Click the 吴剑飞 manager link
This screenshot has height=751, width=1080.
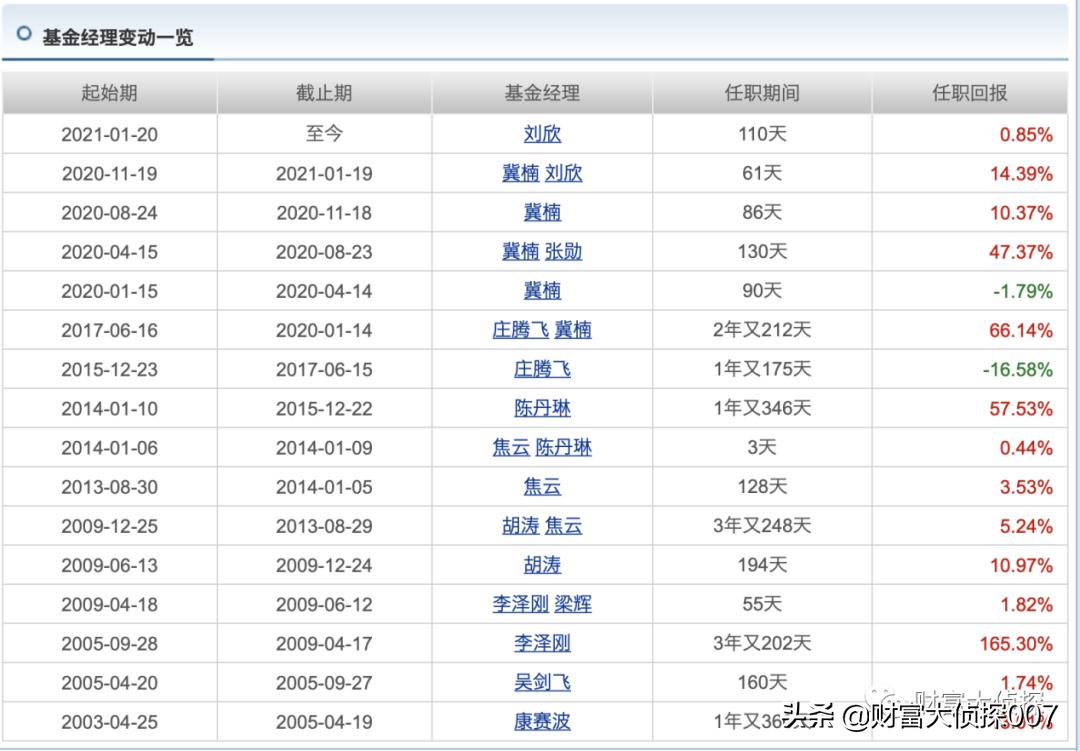point(542,683)
